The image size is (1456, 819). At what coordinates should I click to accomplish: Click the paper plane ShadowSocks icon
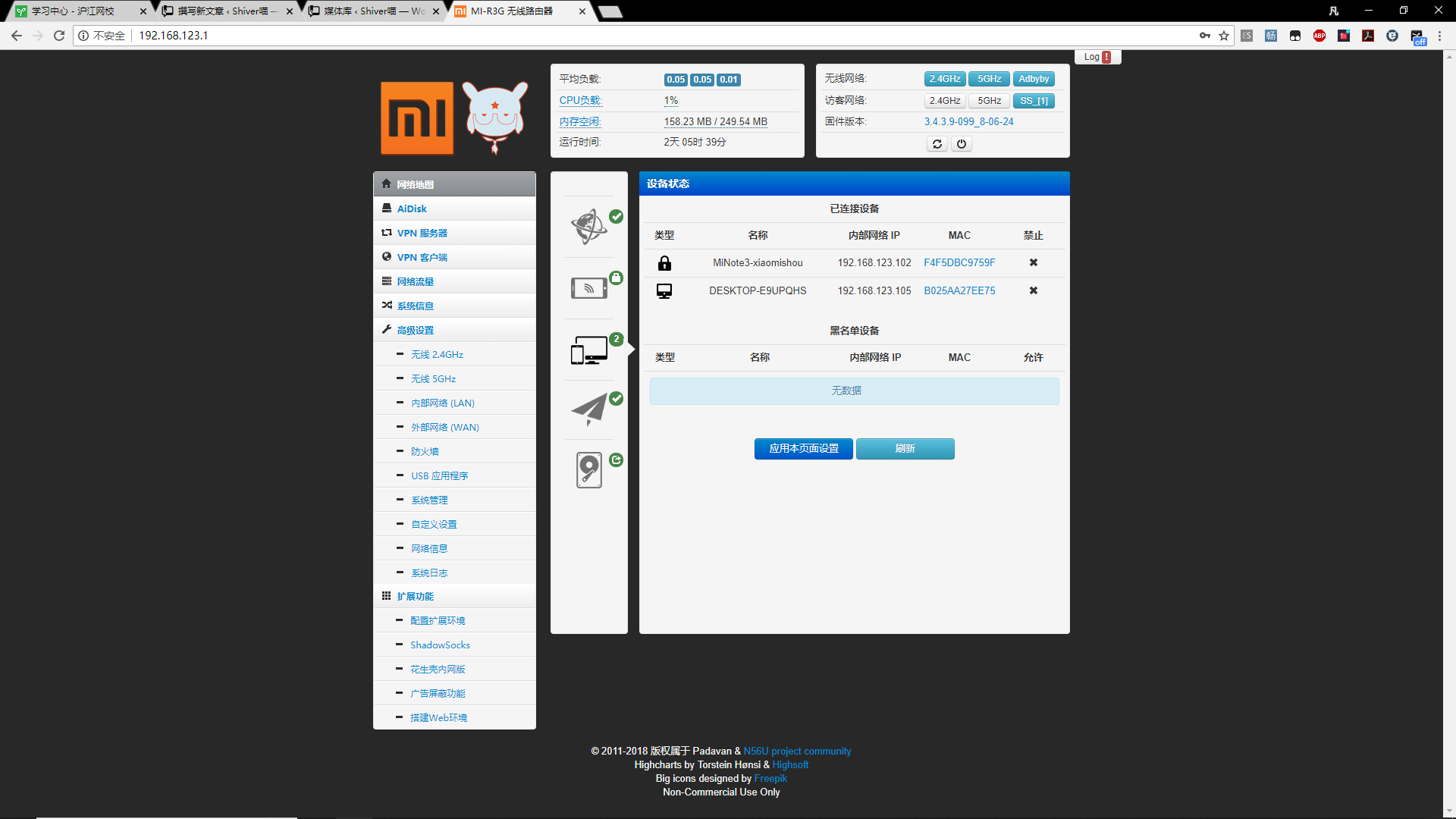point(589,409)
